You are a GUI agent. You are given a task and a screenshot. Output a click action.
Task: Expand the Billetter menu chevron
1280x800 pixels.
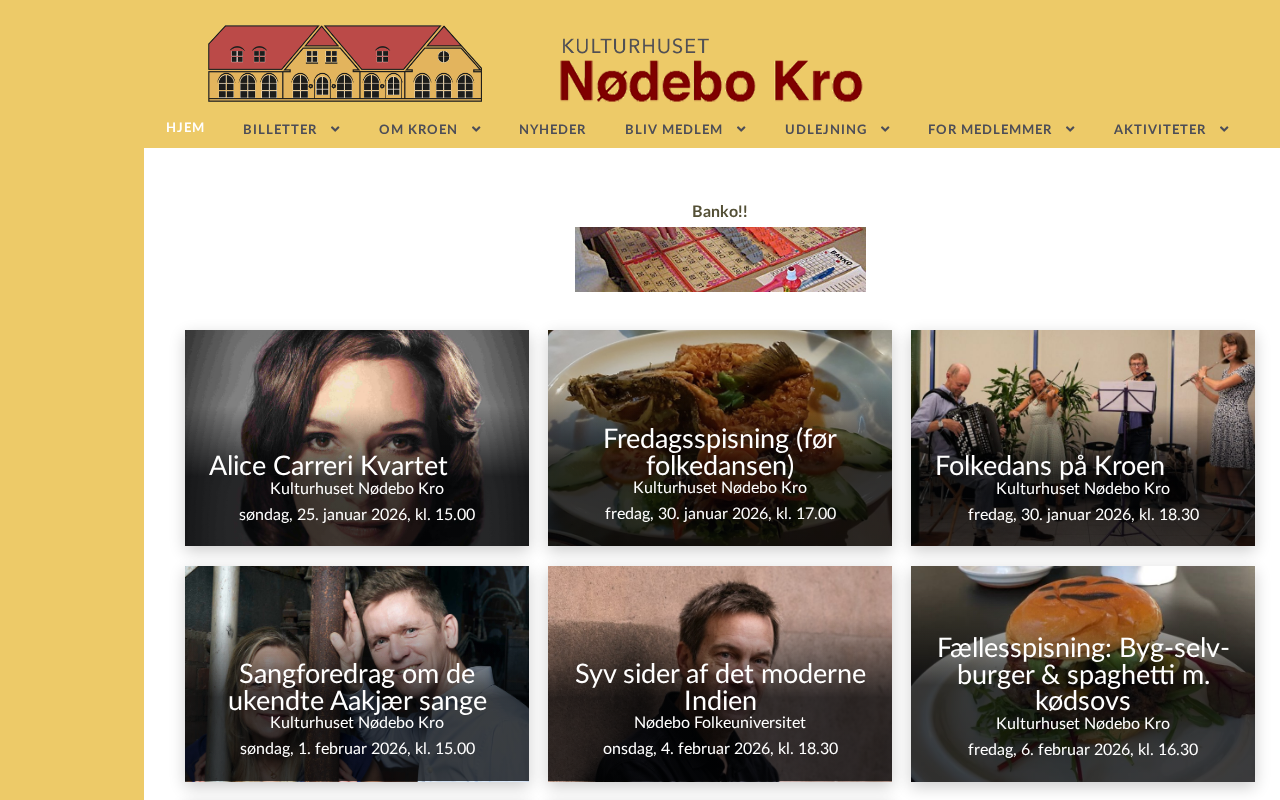335,129
